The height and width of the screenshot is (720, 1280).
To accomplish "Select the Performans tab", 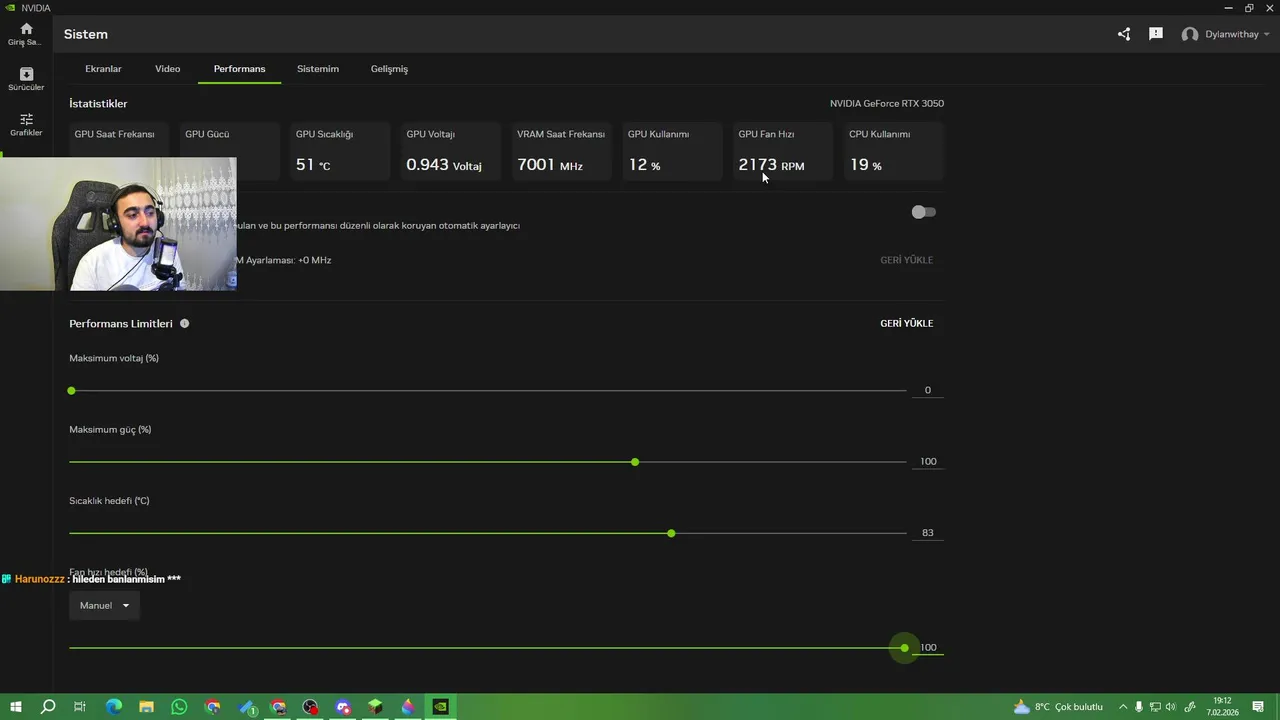I will tap(239, 69).
